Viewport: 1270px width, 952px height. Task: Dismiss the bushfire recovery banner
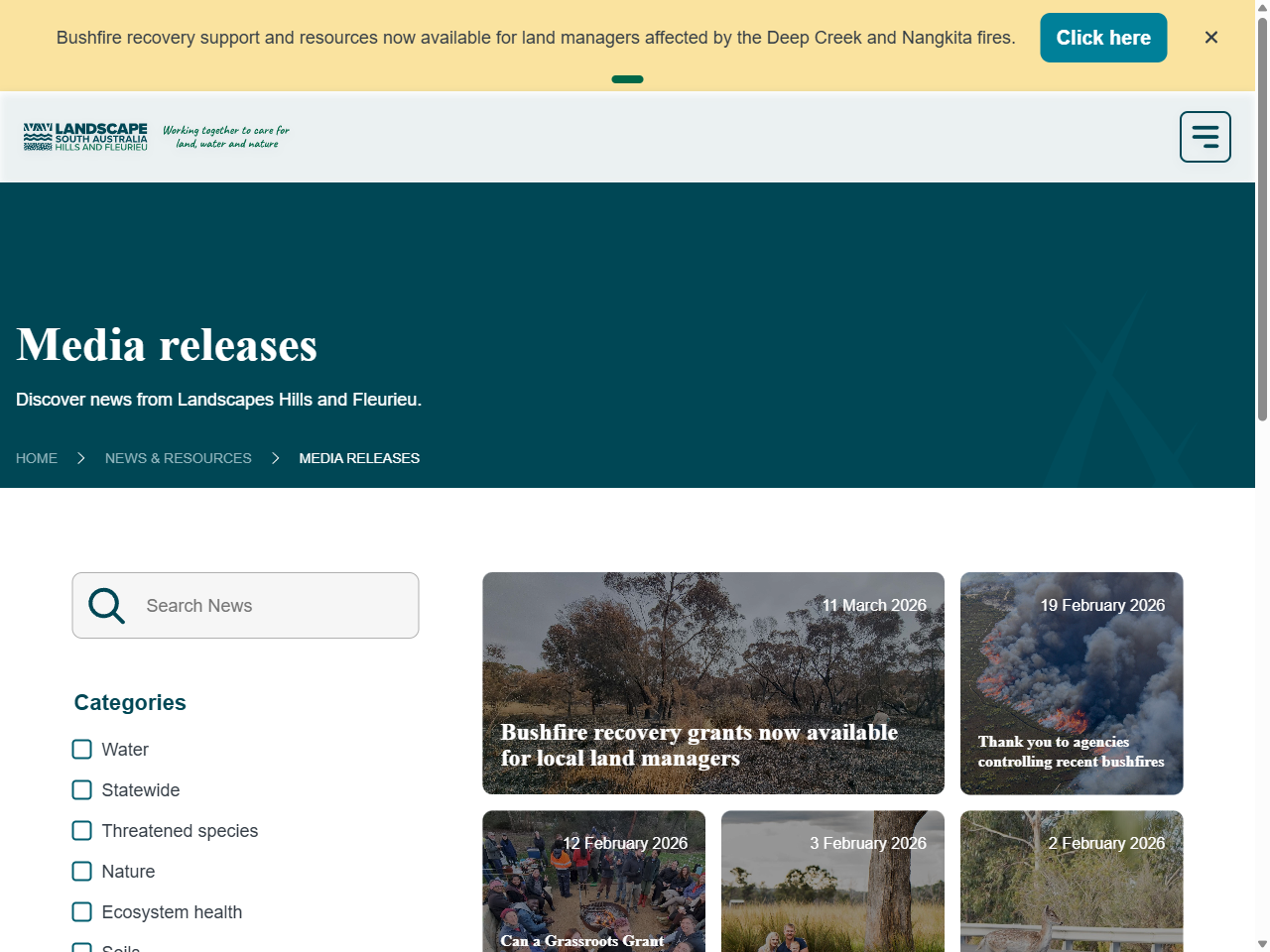(x=1210, y=37)
